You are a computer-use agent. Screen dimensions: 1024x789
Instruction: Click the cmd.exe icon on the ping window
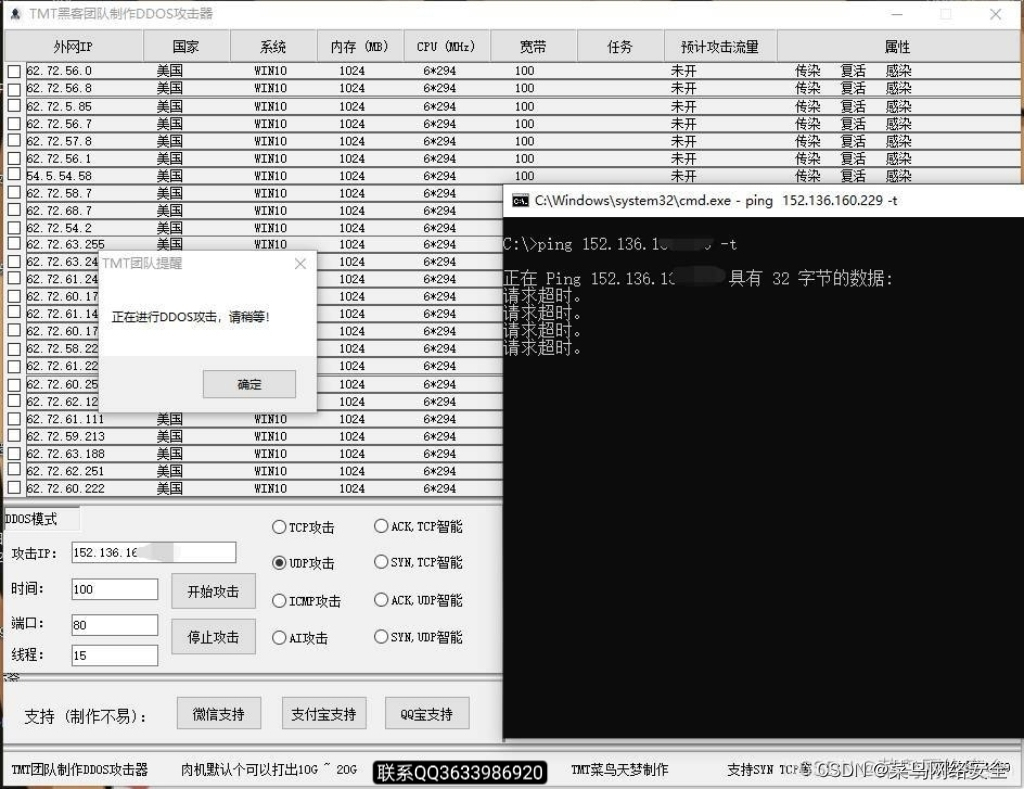click(521, 200)
